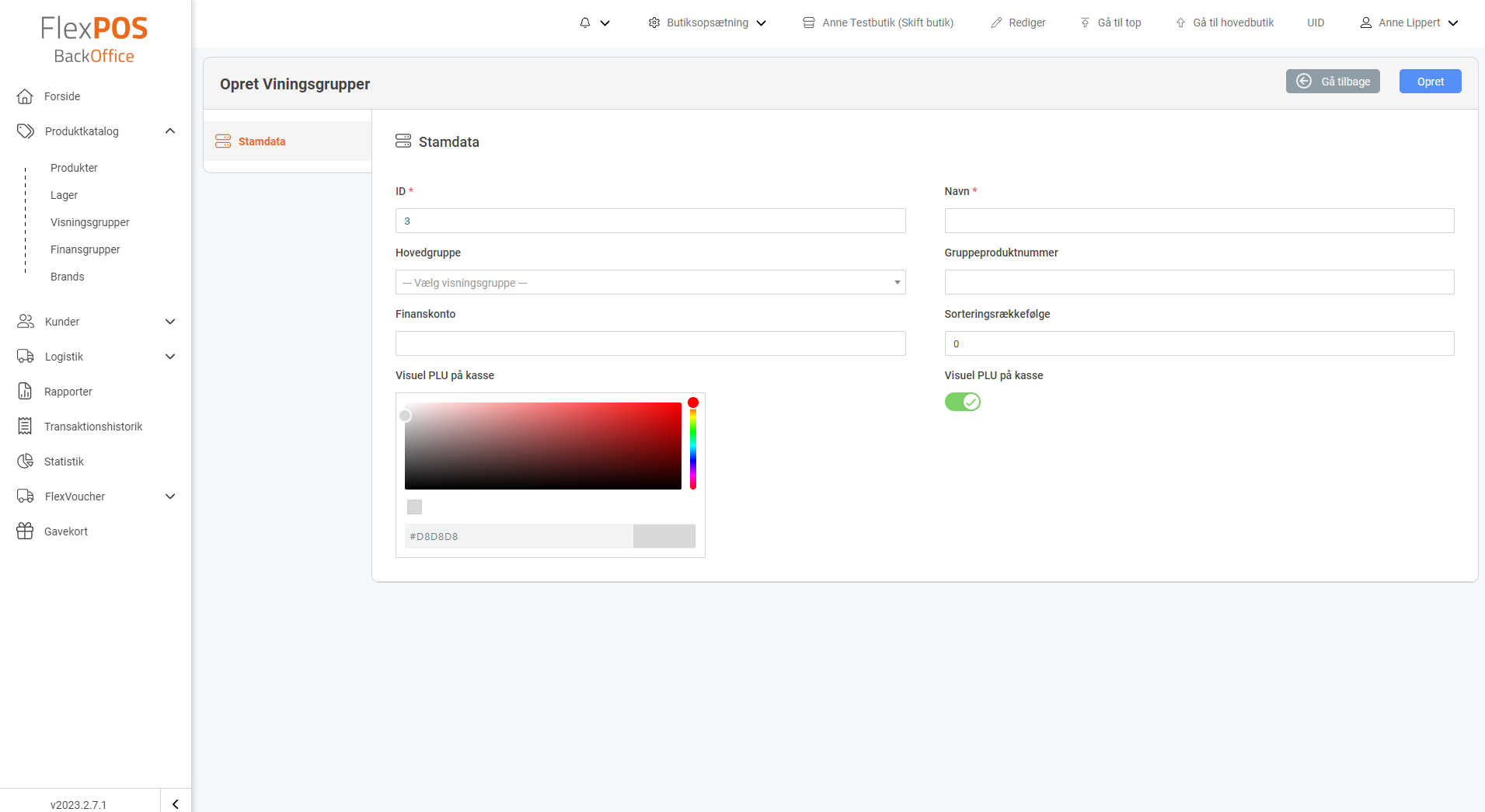Select the Statistik chart icon
Image resolution: width=1485 pixels, height=812 pixels.
(26, 461)
